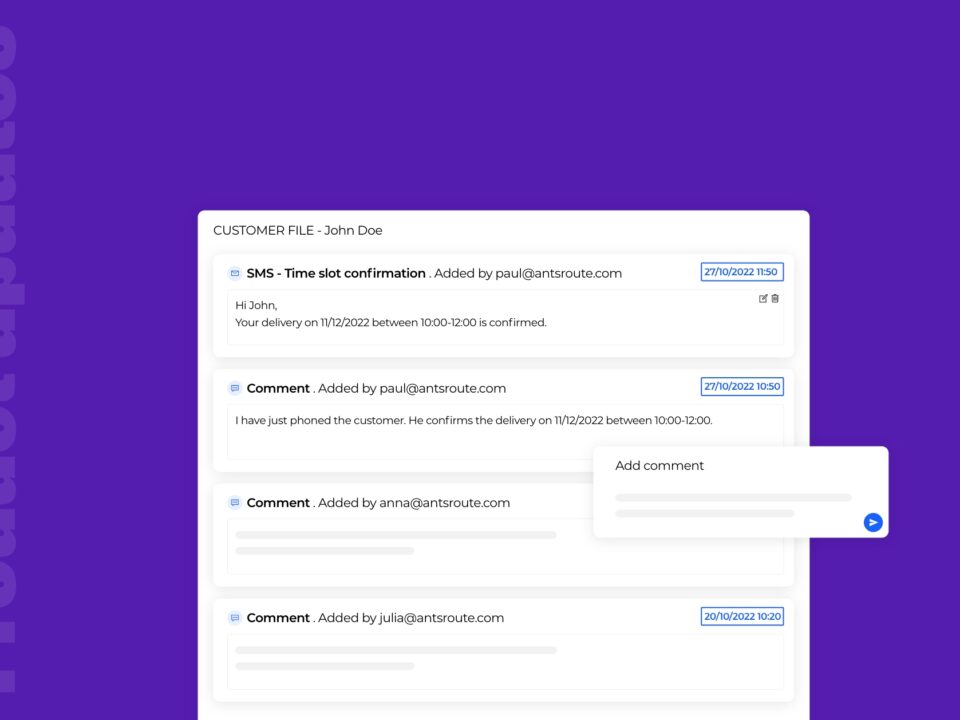Image resolution: width=960 pixels, height=720 pixels.
Task: Select the SMS - Time slot confirmation title
Action: coord(336,273)
